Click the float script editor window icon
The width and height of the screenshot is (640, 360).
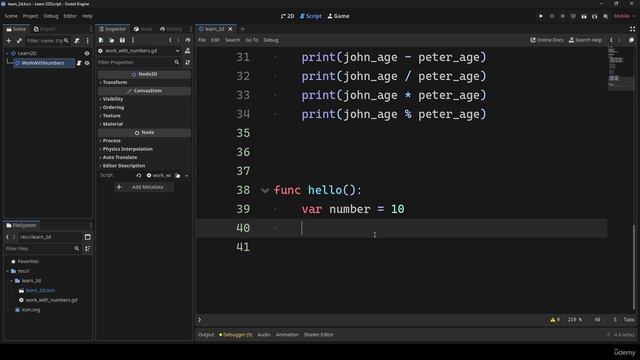[631, 40]
